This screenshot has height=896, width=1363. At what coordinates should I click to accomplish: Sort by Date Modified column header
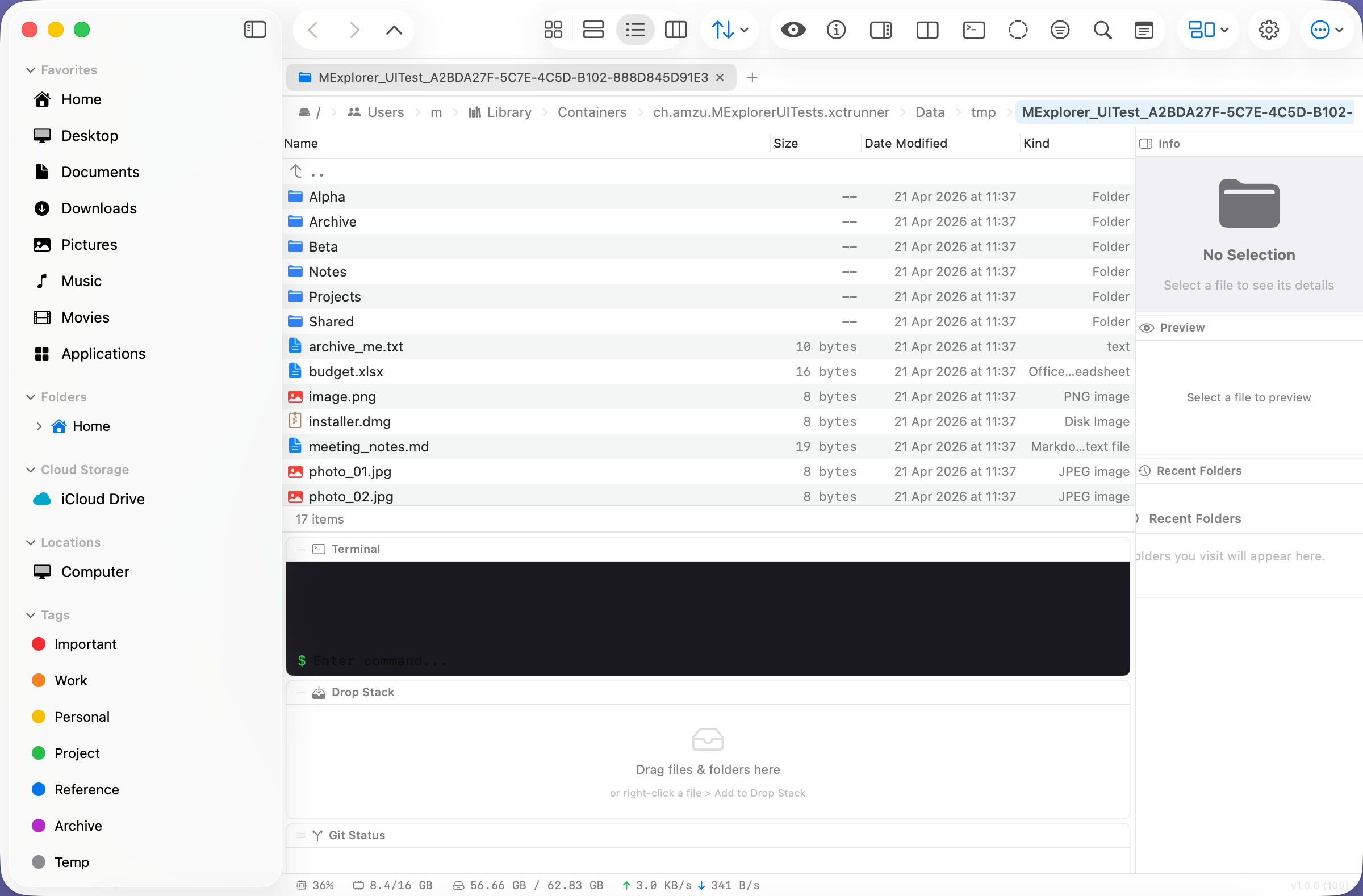click(x=940, y=143)
